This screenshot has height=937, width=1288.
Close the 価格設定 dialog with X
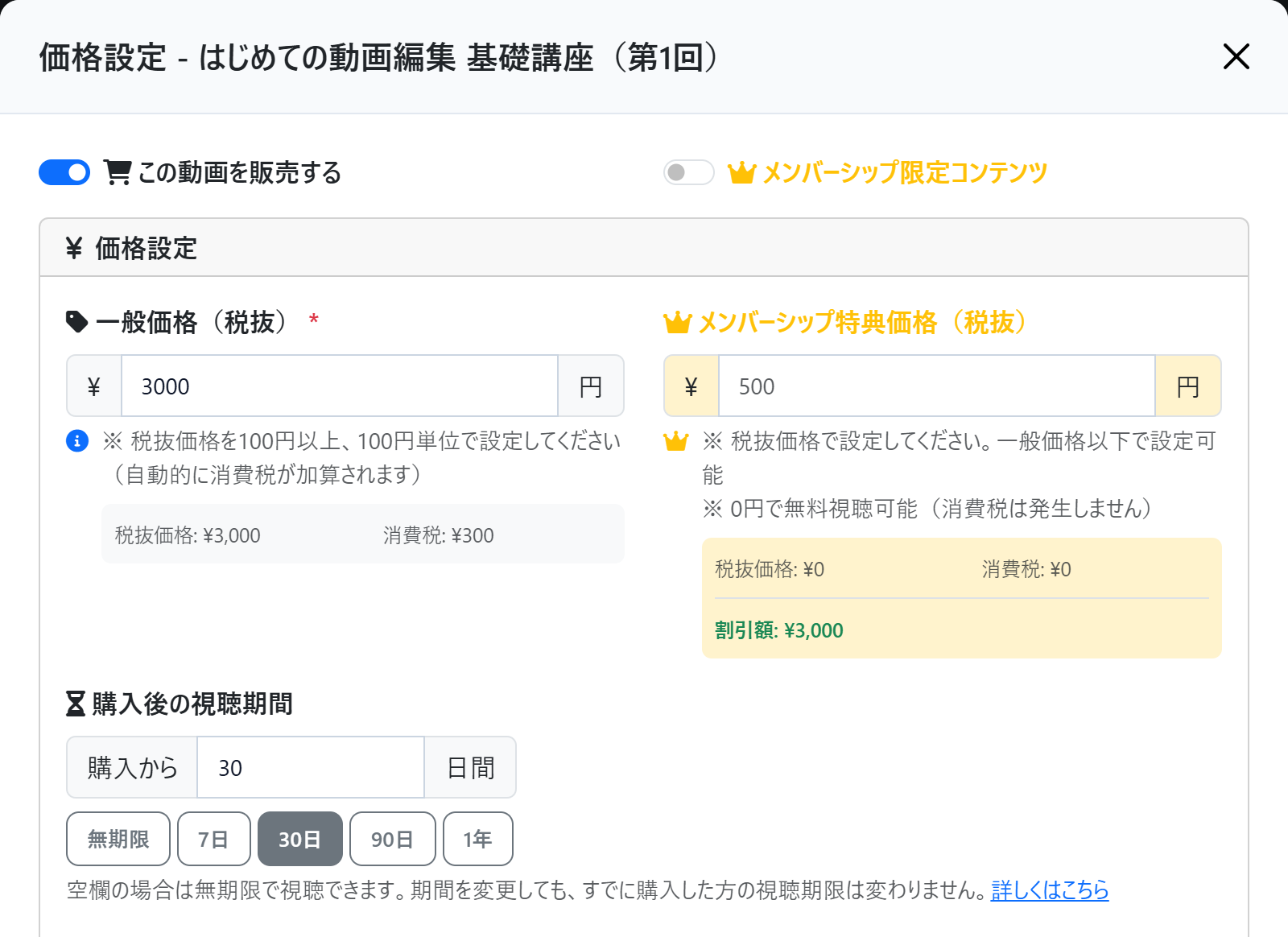tap(1236, 56)
